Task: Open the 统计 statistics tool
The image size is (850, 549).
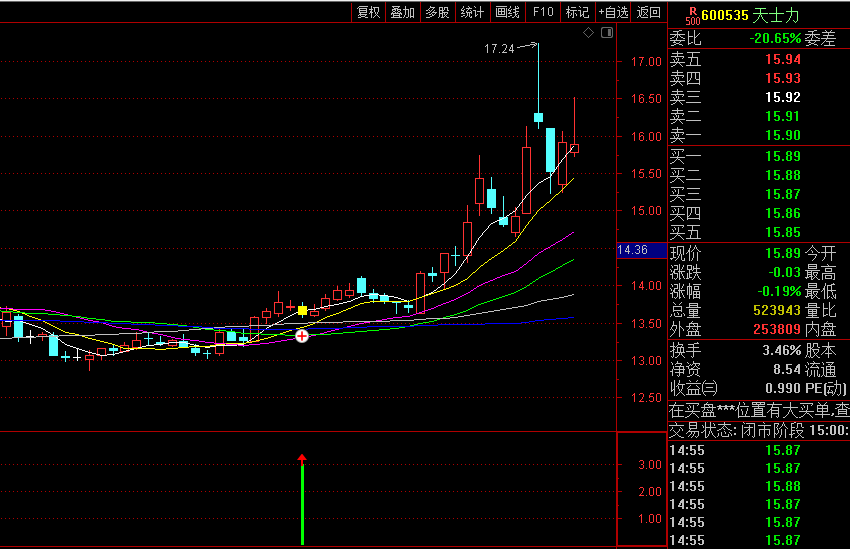Action: (472, 12)
